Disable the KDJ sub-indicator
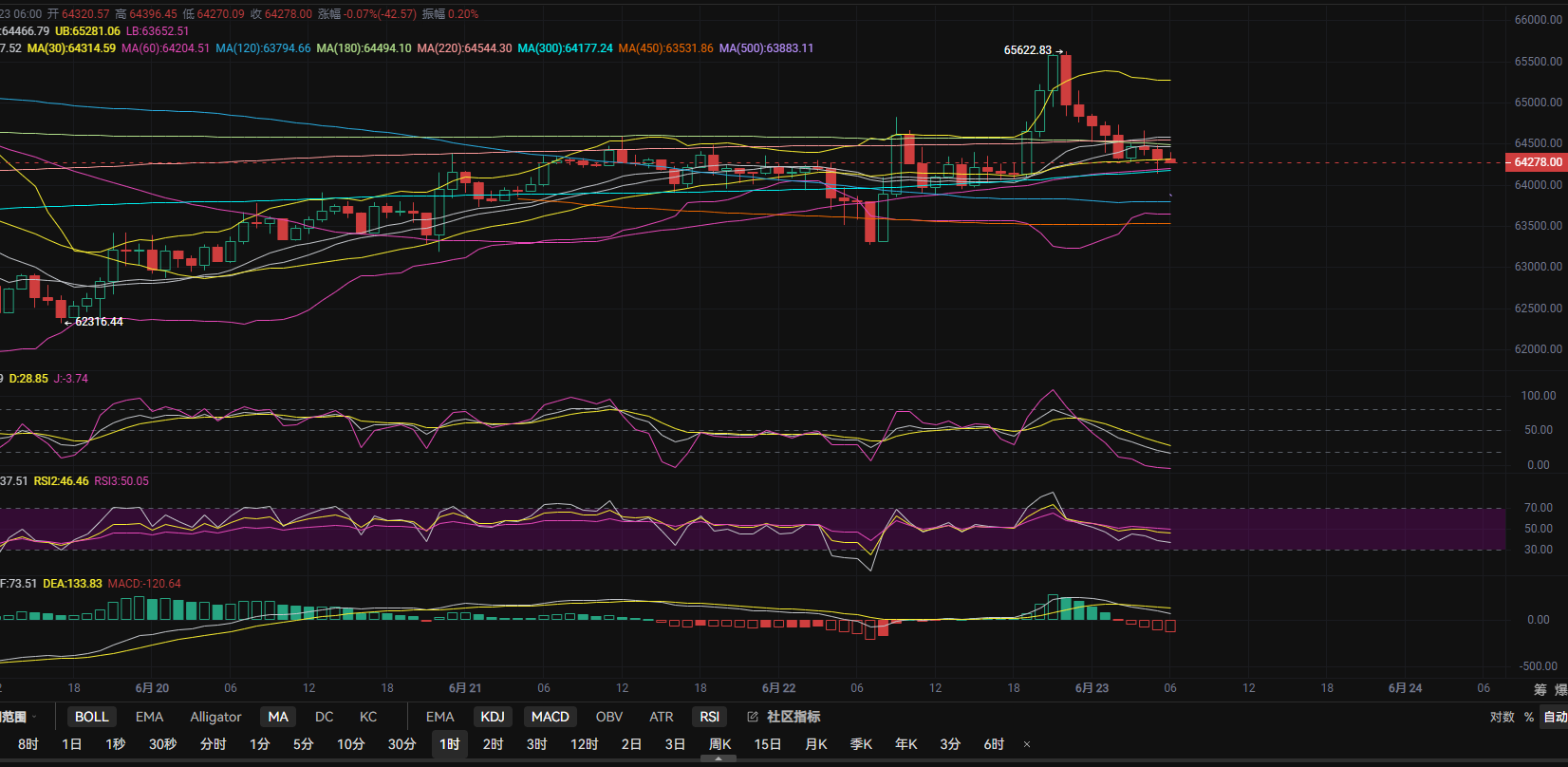The height and width of the screenshot is (767, 1568). click(493, 717)
